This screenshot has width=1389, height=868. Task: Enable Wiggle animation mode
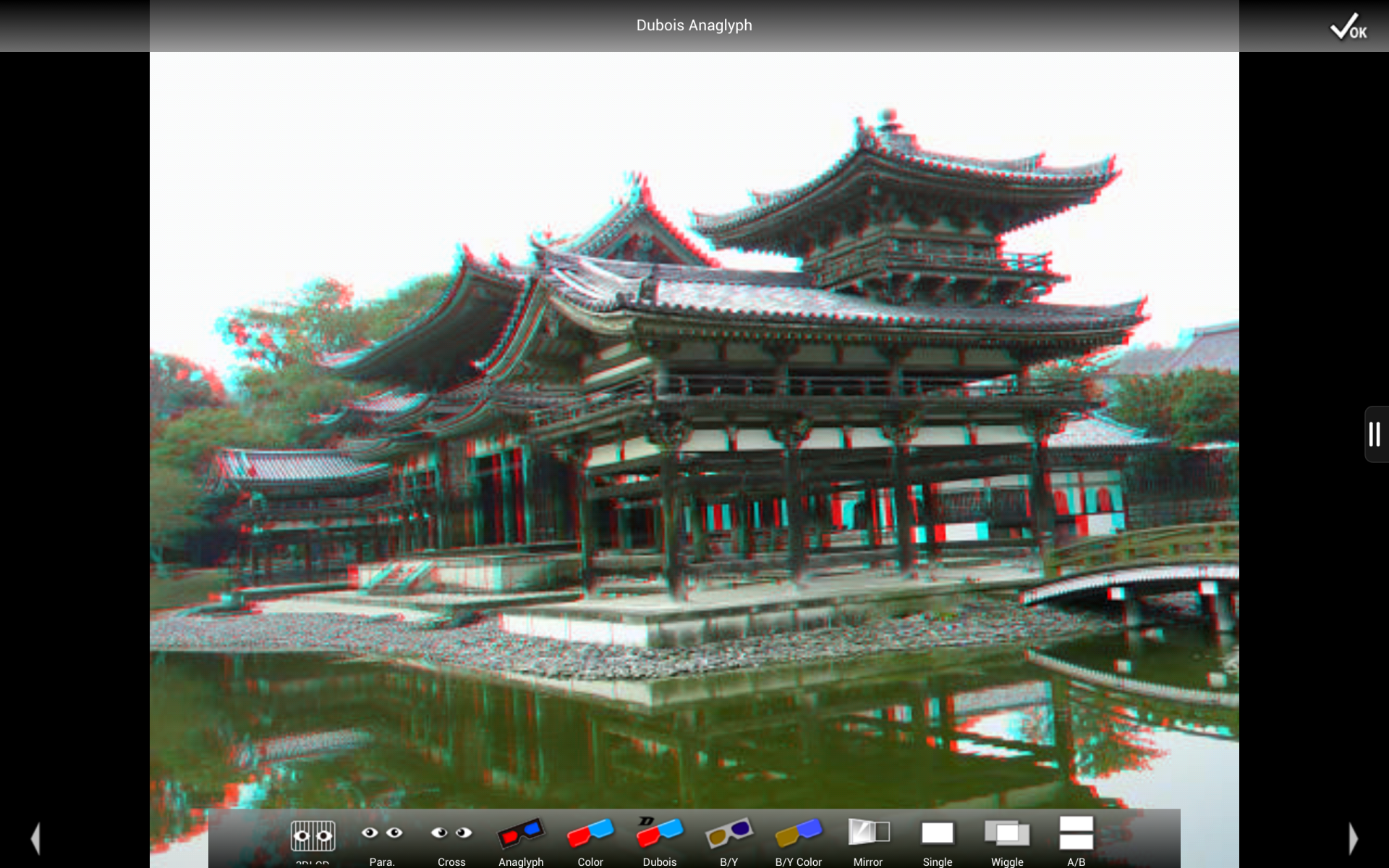point(1006,833)
